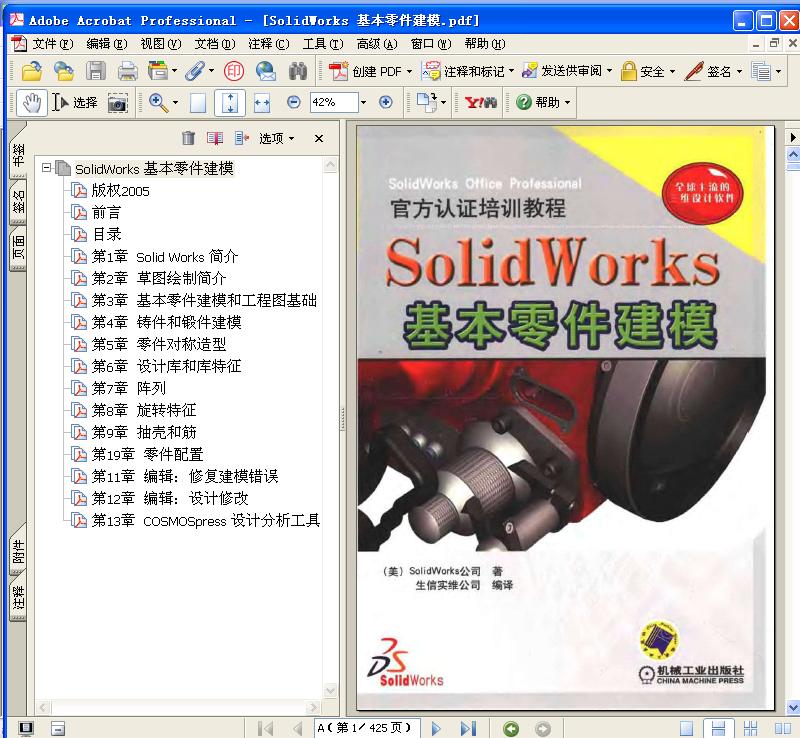Select continuous-facing page layout icon

(x=751, y=728)
